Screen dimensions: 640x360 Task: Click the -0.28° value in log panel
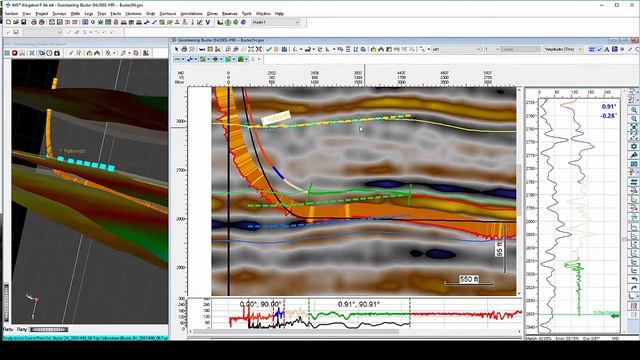608,116
